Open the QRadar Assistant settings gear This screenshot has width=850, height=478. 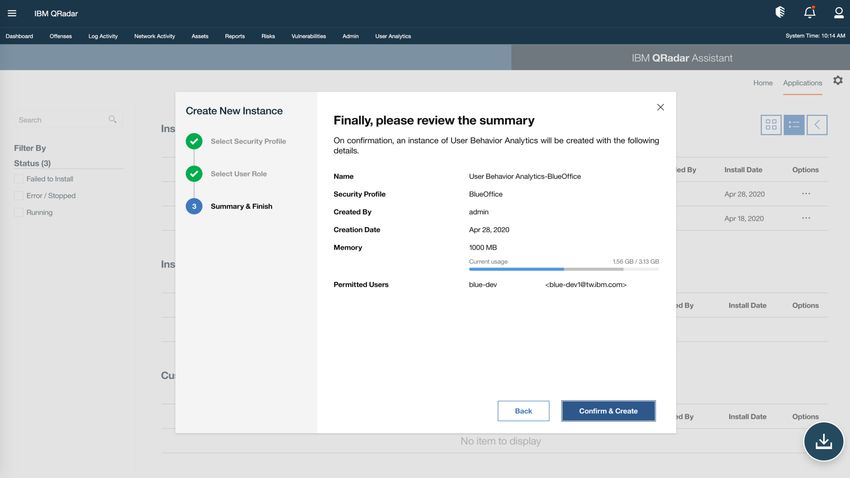point(838,80)
